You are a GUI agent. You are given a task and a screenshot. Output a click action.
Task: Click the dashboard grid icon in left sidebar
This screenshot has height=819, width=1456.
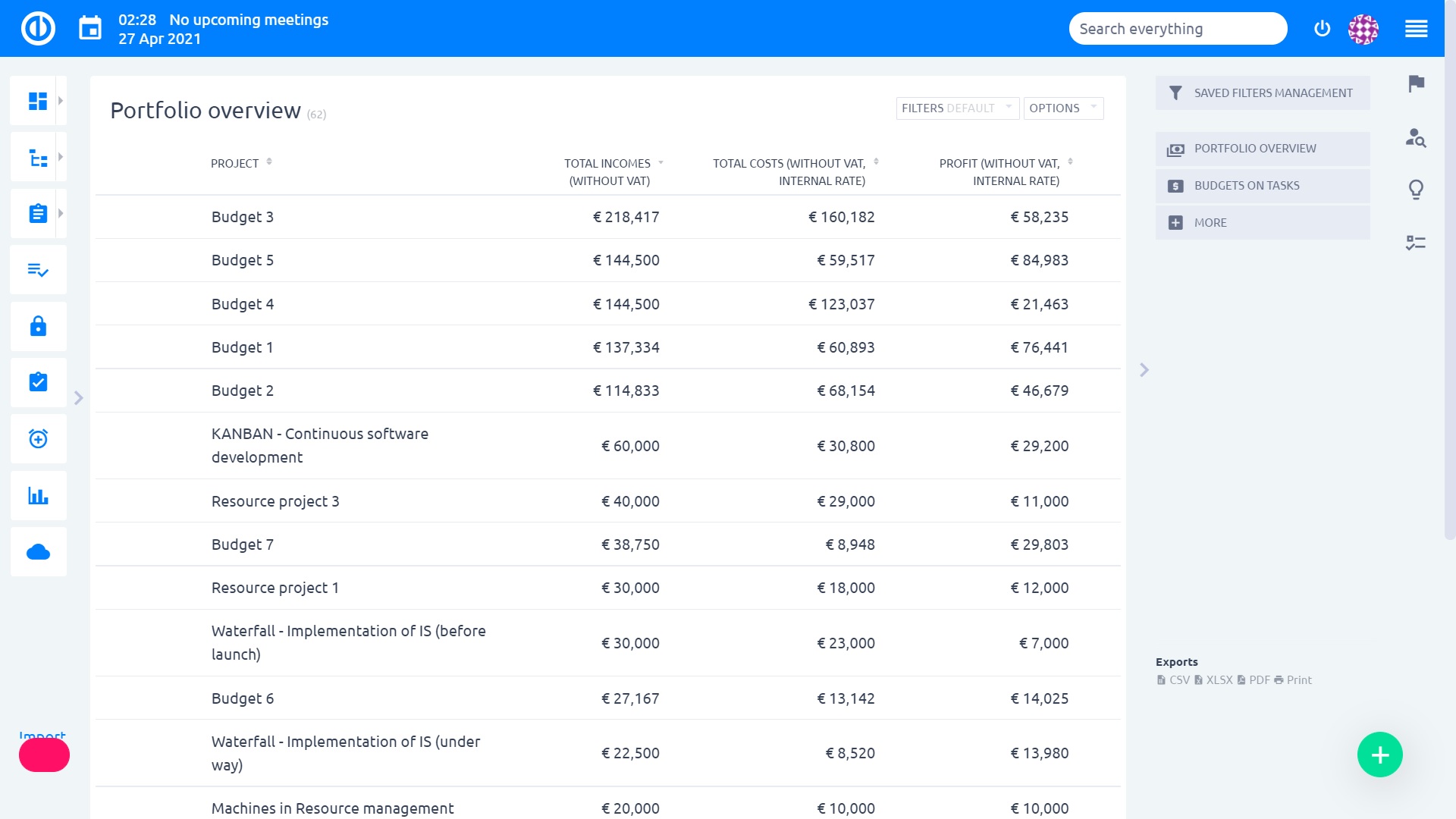(x=38, y=101)
